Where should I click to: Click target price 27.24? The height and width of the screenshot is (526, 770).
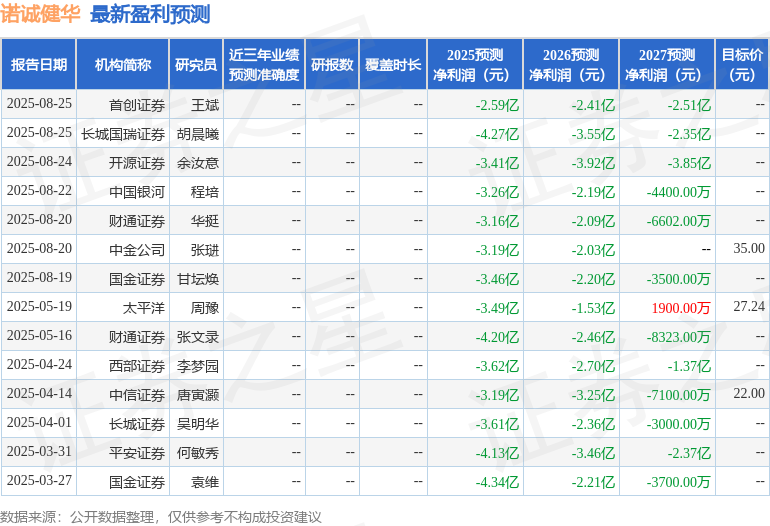[x=749, y=306]
